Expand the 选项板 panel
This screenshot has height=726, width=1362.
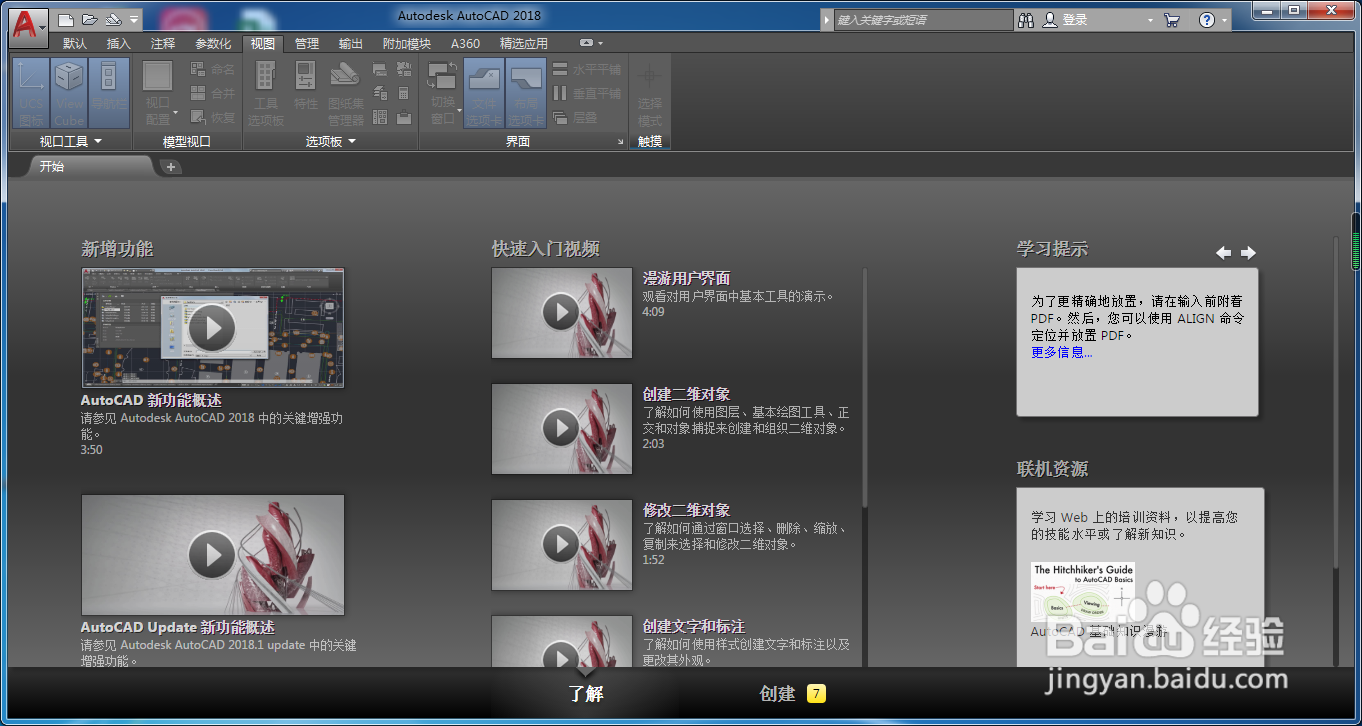pos(331,142)
